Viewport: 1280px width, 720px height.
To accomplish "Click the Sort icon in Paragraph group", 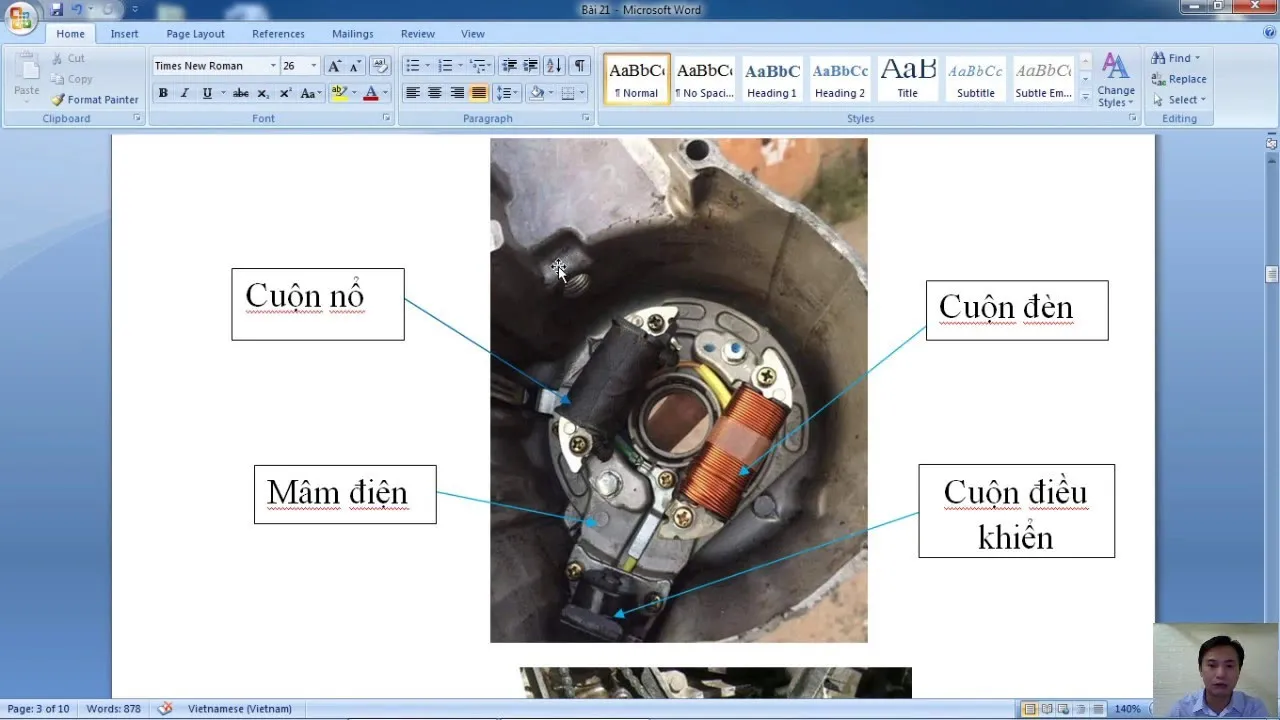I will click(555, 66).
